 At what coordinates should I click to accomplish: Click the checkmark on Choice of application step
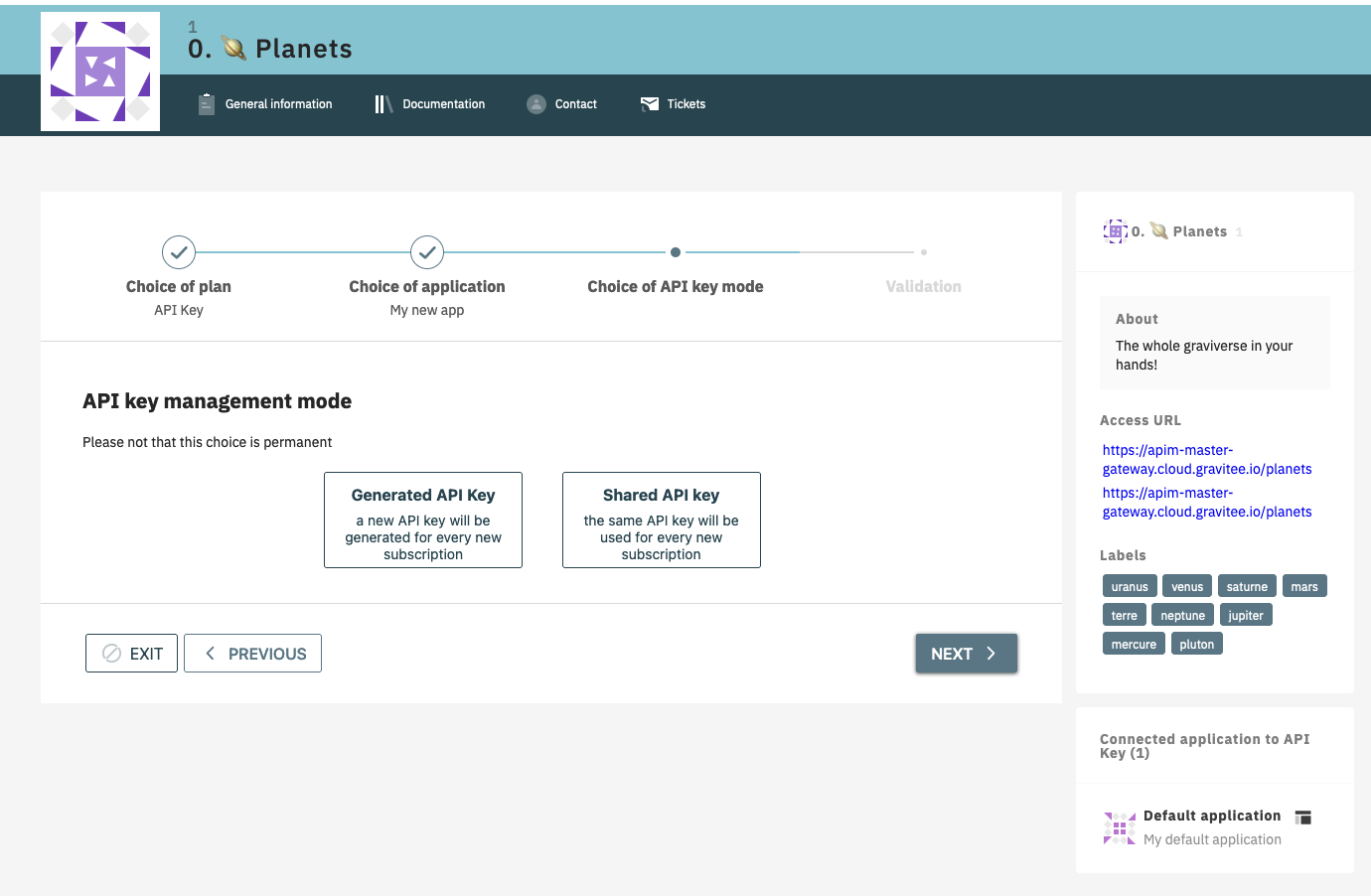[427, 252]
